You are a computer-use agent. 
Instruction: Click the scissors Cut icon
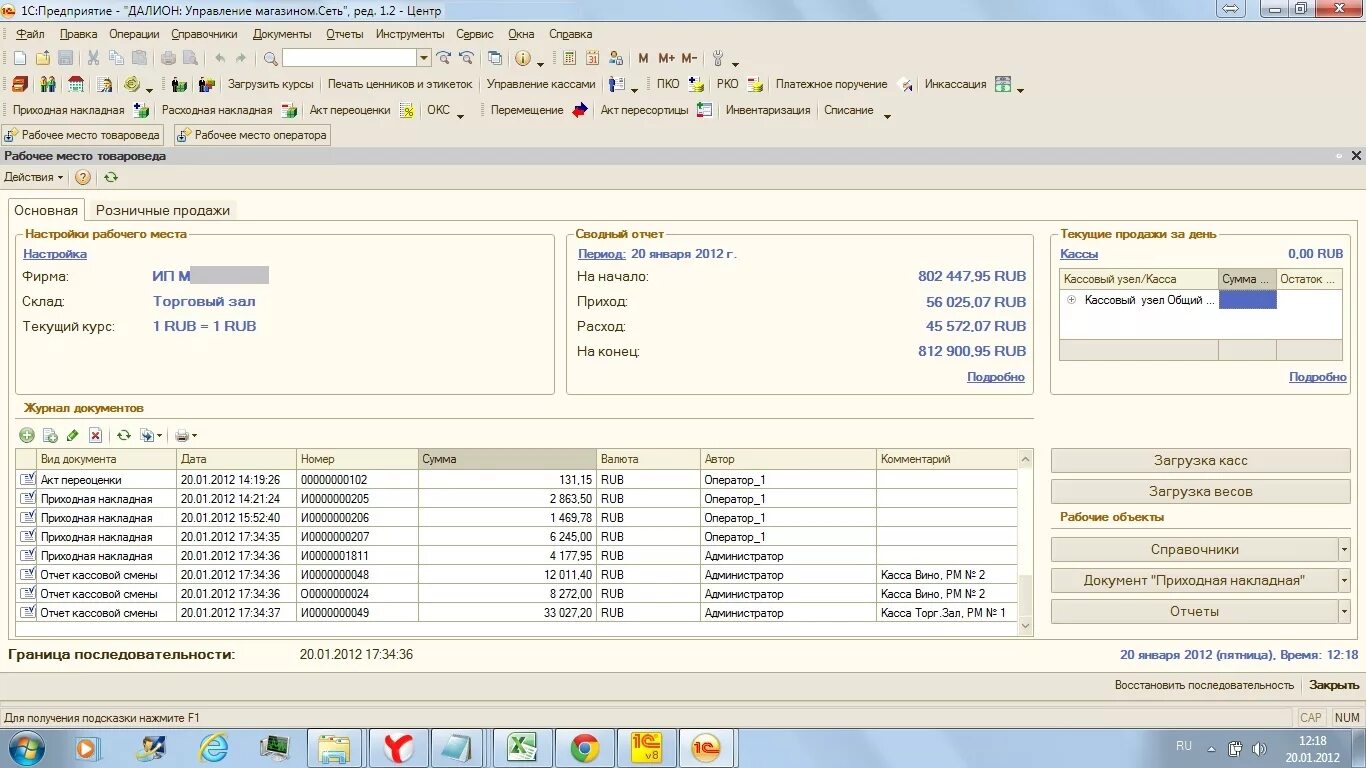click(93, 58)
